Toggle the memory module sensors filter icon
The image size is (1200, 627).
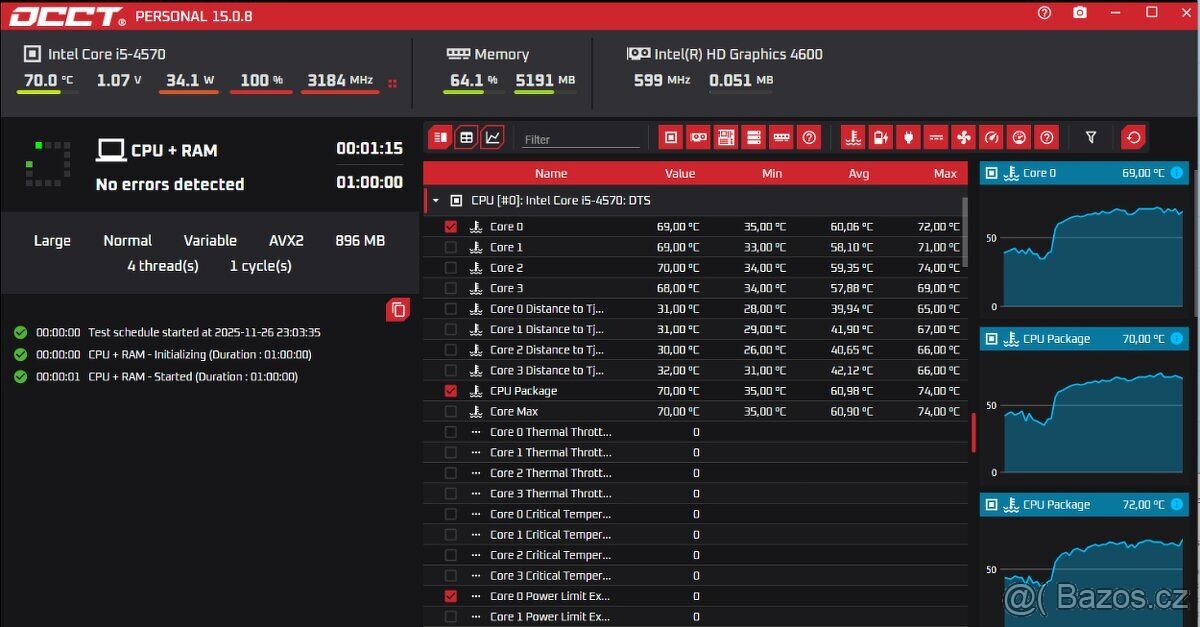click(x=782, y=137)
